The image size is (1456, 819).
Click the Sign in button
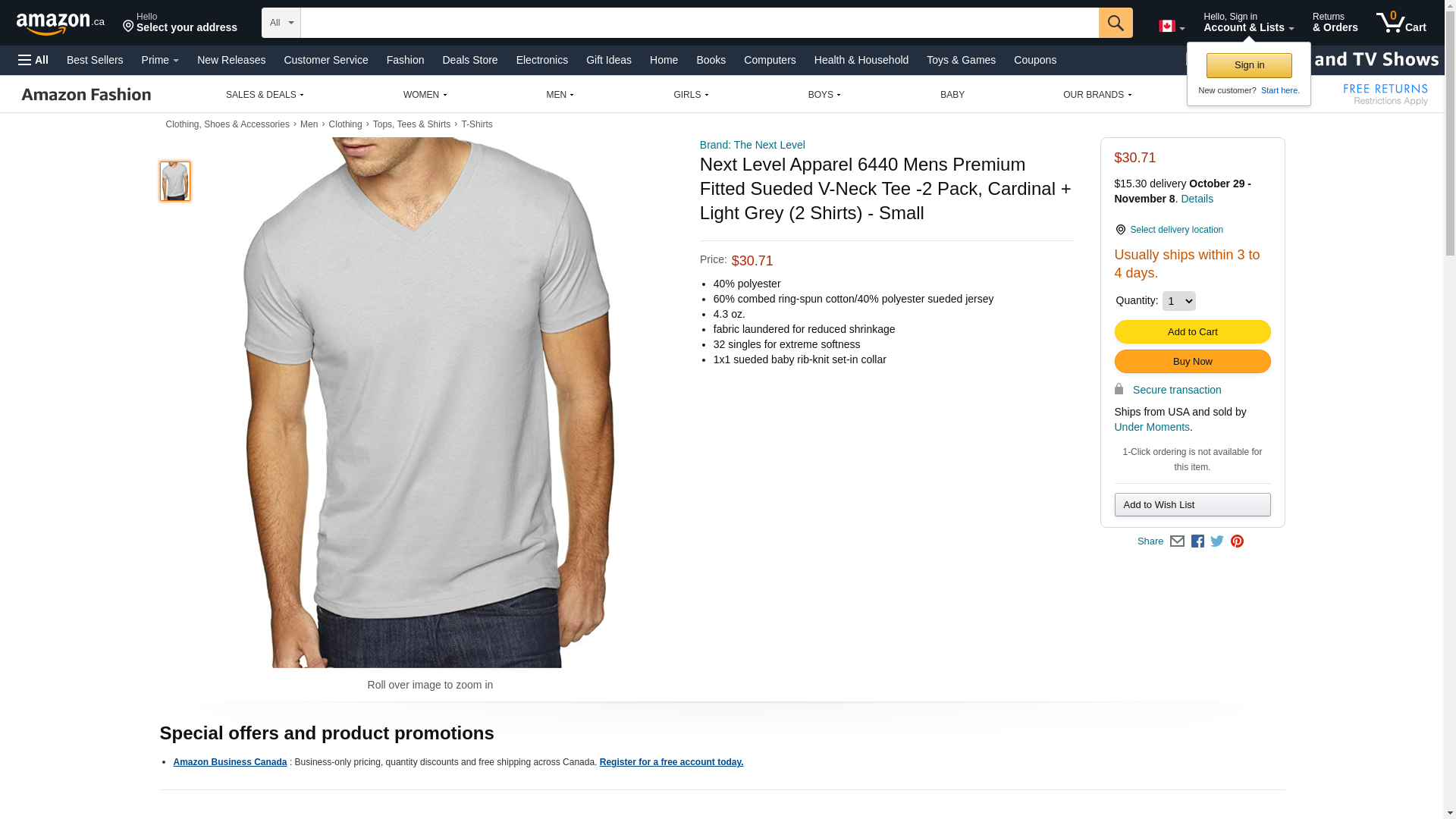pyautogui.click(x=1248, y=65)
